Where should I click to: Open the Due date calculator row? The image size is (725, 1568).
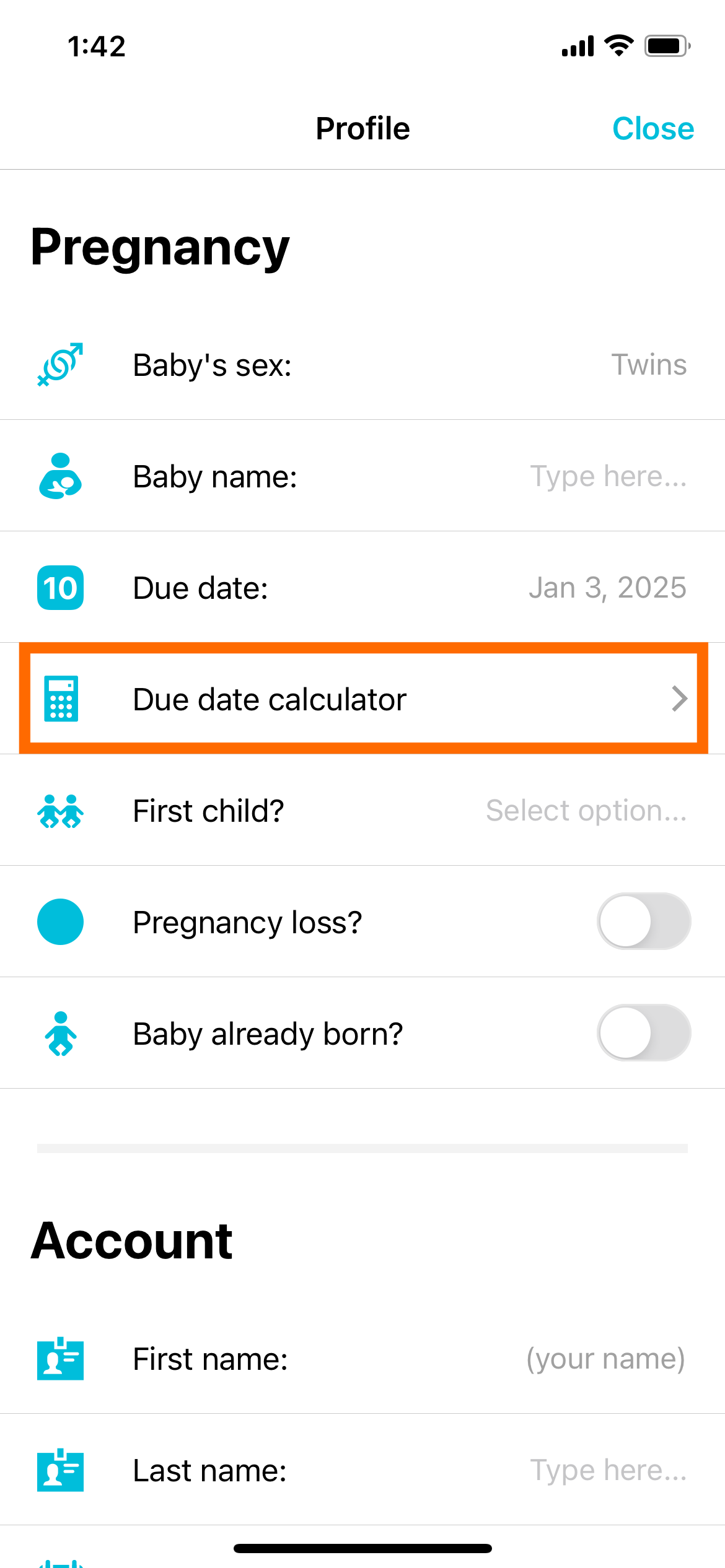click(x=362, y=699)
